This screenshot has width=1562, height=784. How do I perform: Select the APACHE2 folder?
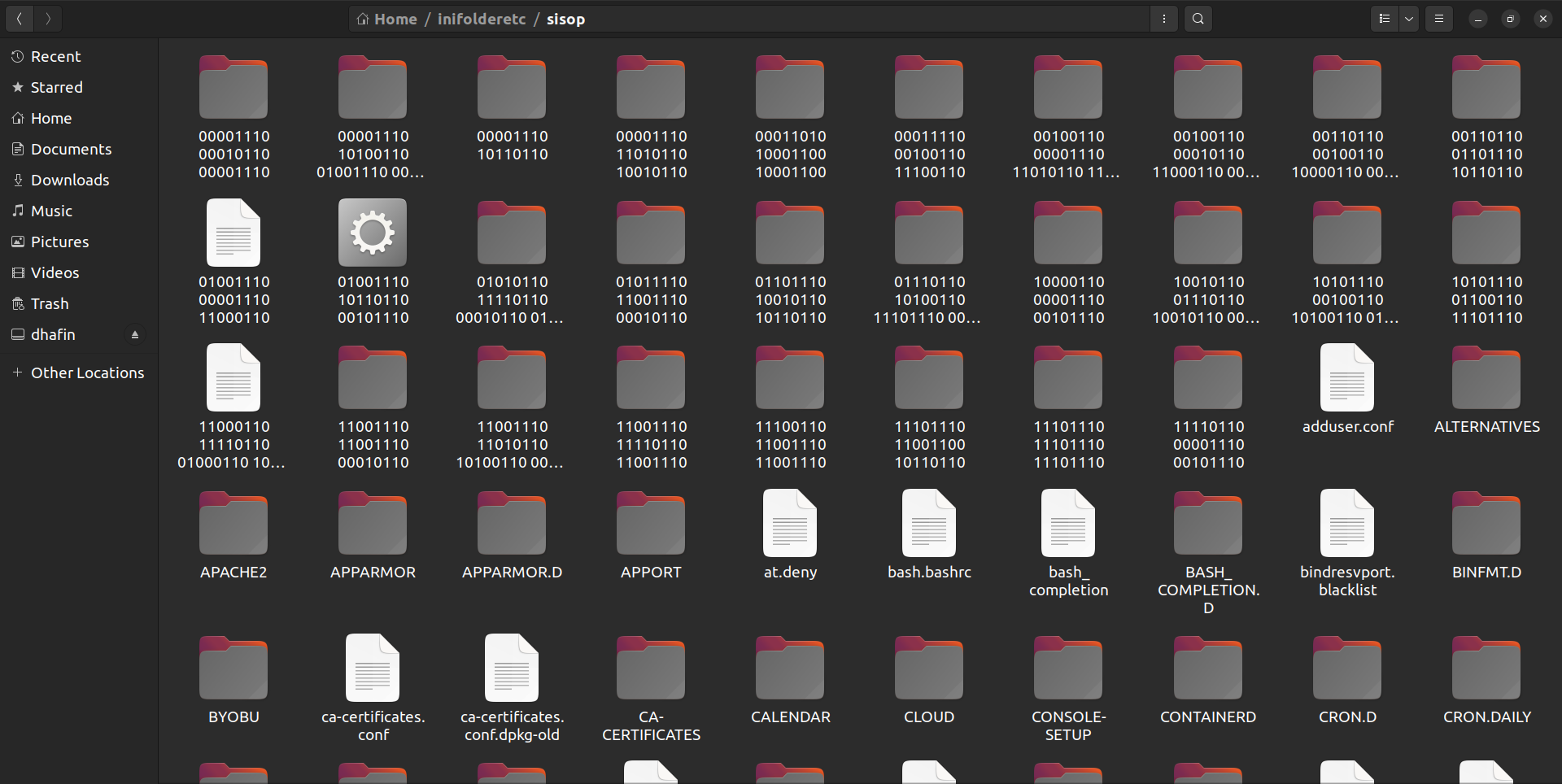[x=233, y=534]
